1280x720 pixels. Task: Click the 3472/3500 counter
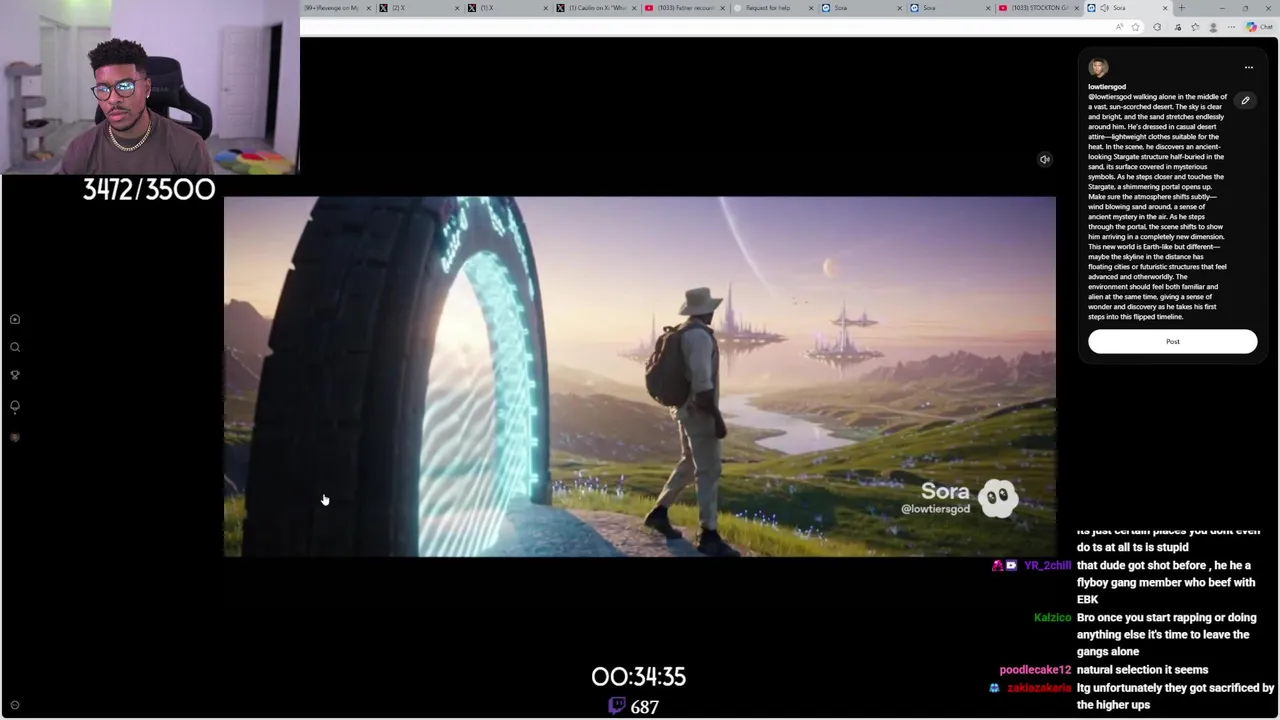(x=149, y=190)
